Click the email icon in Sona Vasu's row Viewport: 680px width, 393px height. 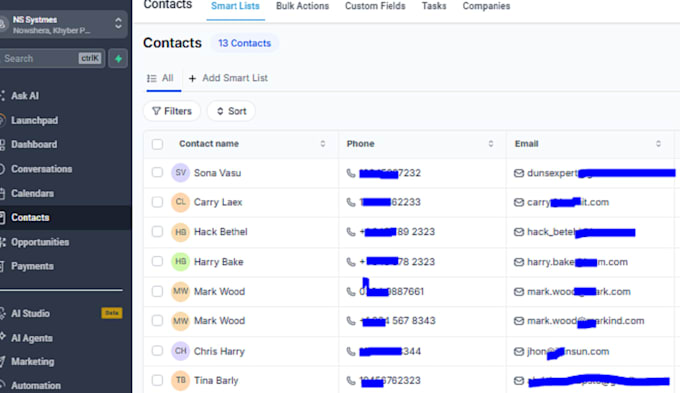click(x=519, y=173)
